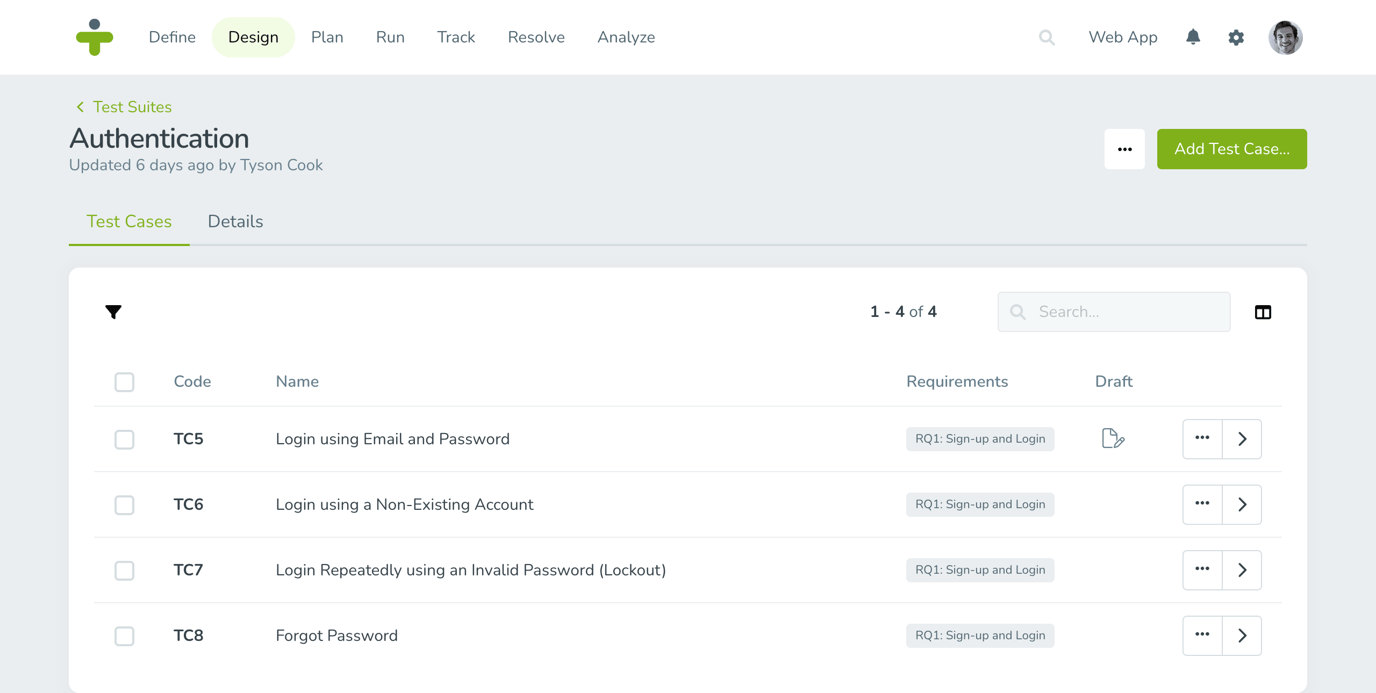This screenshot has width=1376, height=693.
Task: Open the settings gear
Action: [1236, 37]
